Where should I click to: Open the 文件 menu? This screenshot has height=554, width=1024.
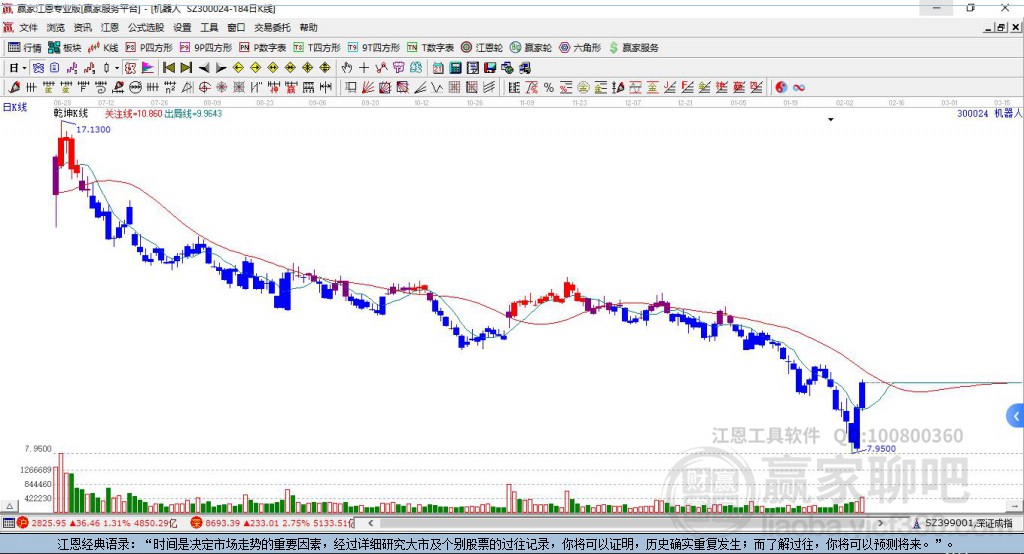(x=28, y=27)
